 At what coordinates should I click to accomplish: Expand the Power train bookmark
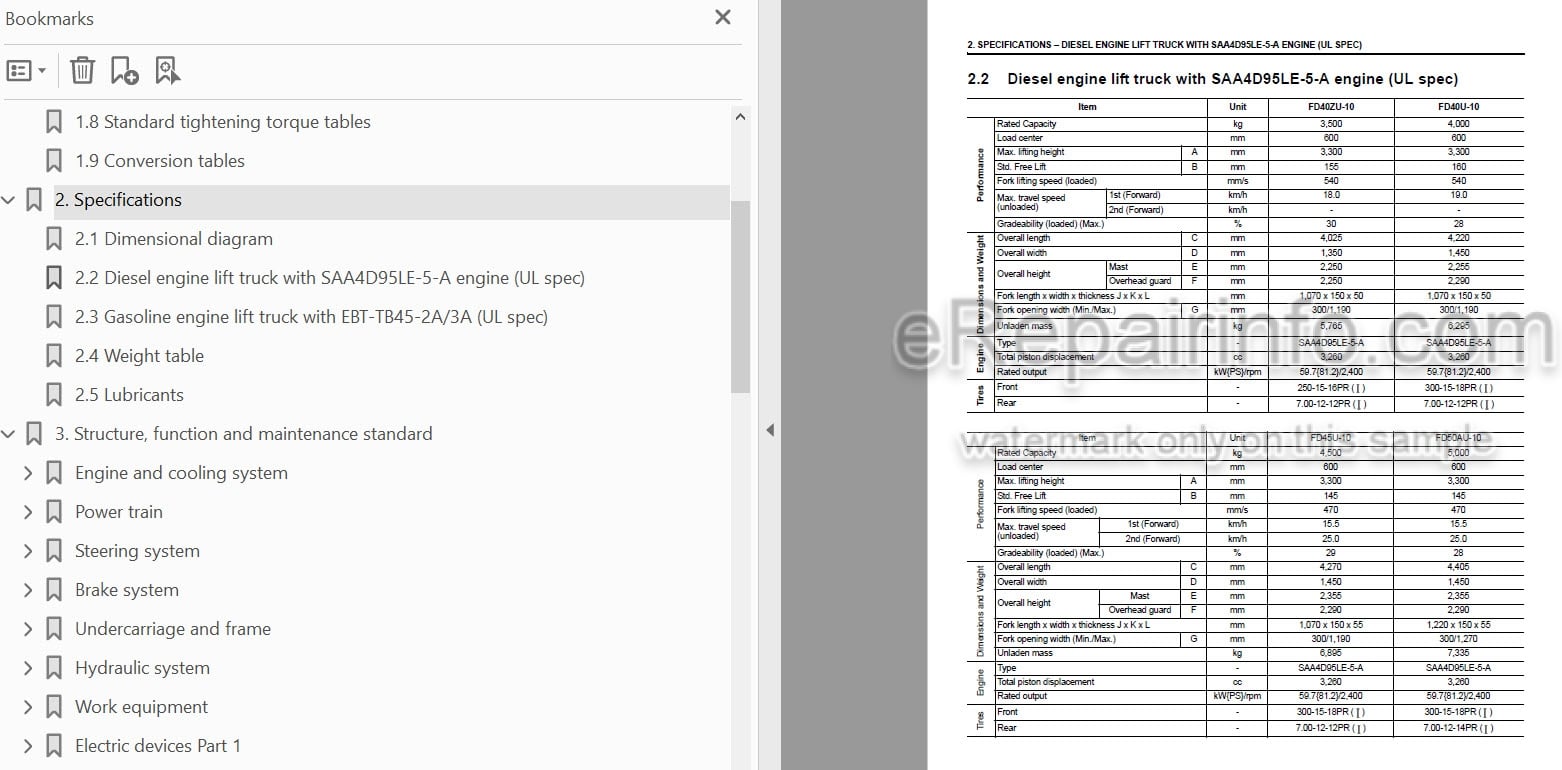pos(28,512)
